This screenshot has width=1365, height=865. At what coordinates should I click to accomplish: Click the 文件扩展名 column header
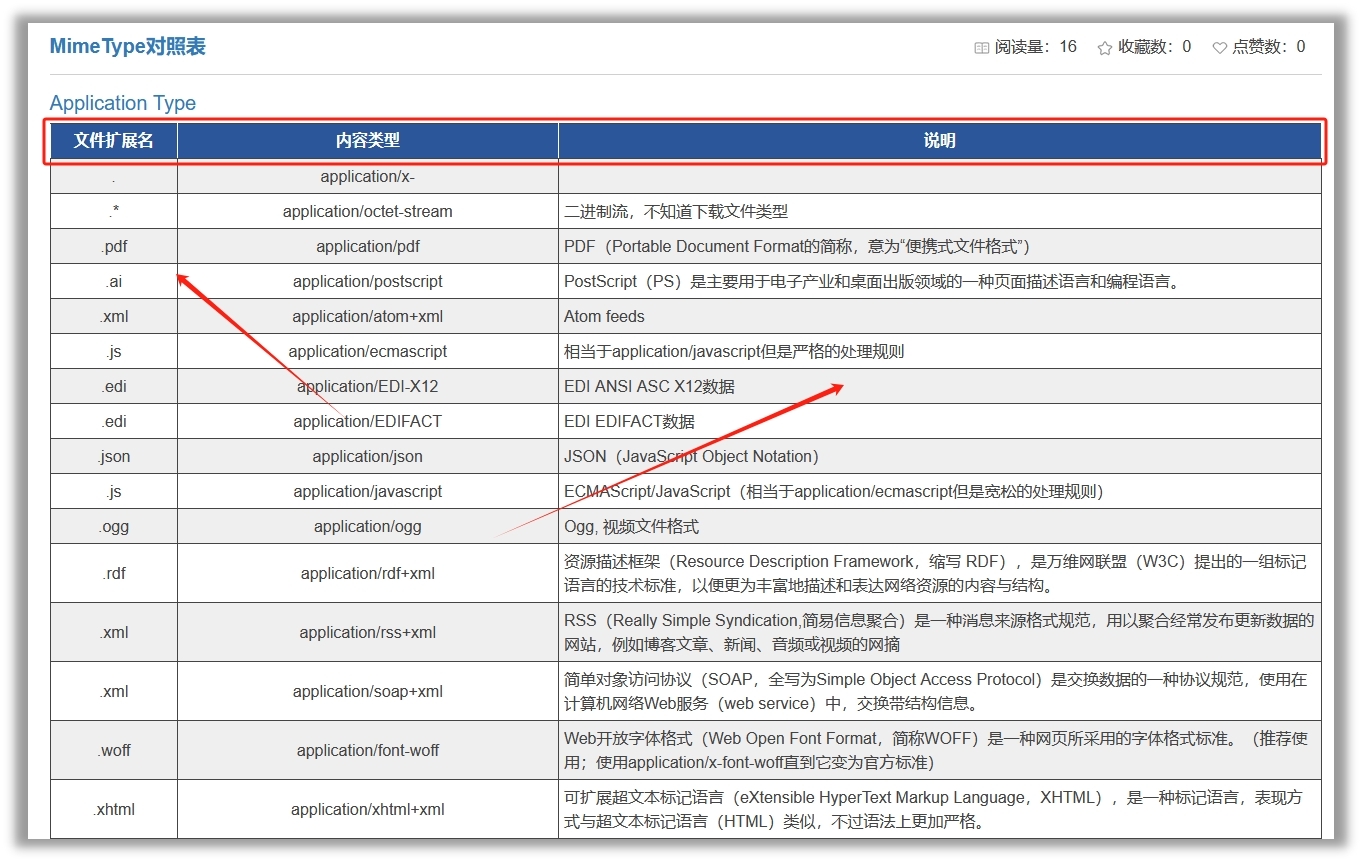[114, 141]
